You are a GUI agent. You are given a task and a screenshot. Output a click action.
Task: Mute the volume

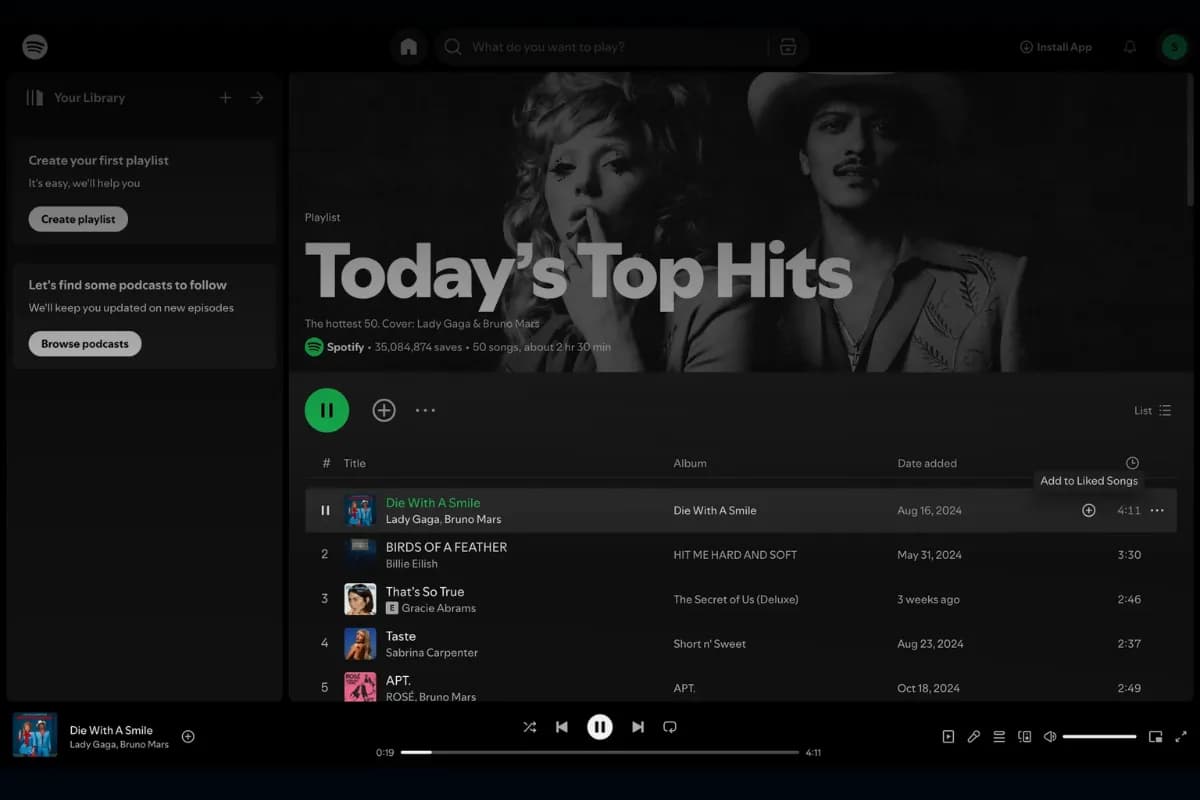pos(1049,736)
